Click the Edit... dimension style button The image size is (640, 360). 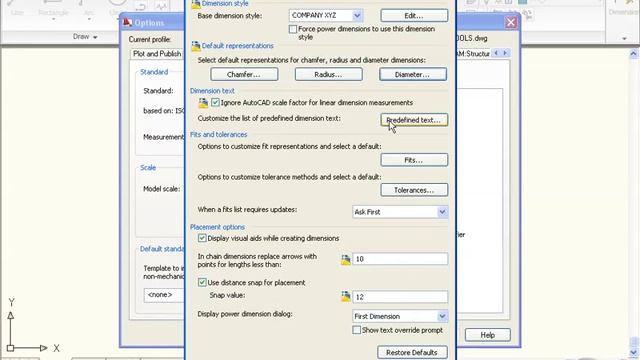(x=414, y=16)
